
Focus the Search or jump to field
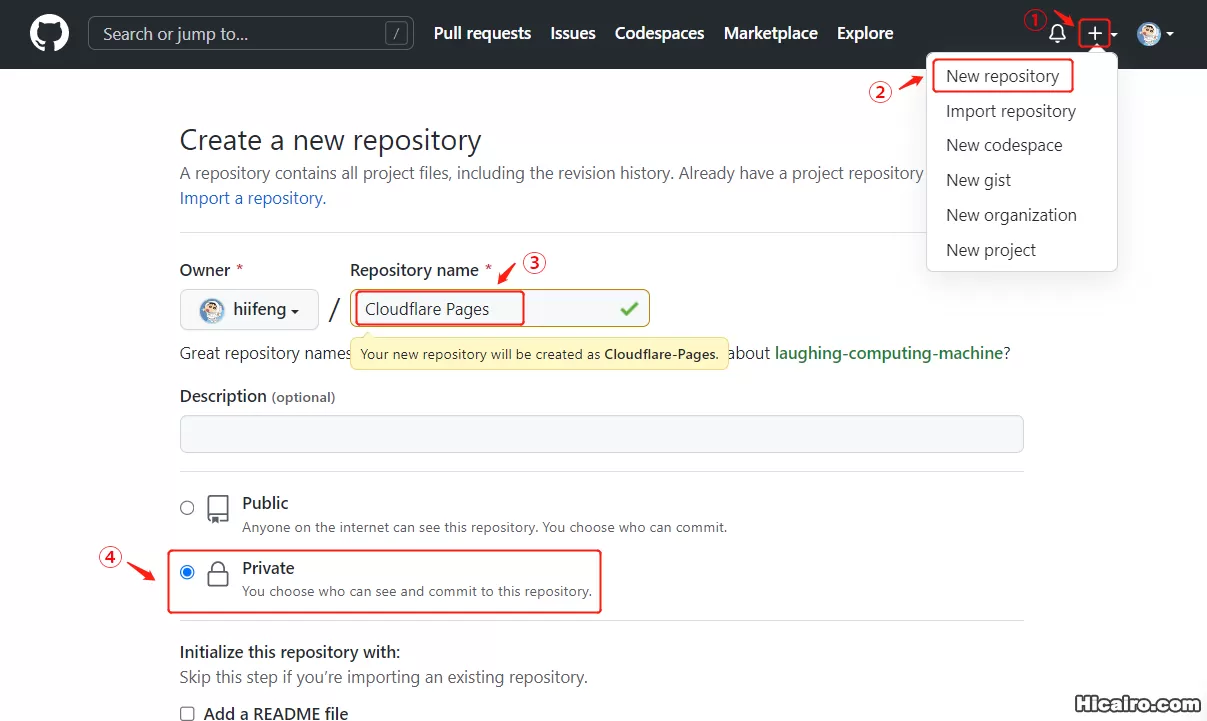coord(252,34)
